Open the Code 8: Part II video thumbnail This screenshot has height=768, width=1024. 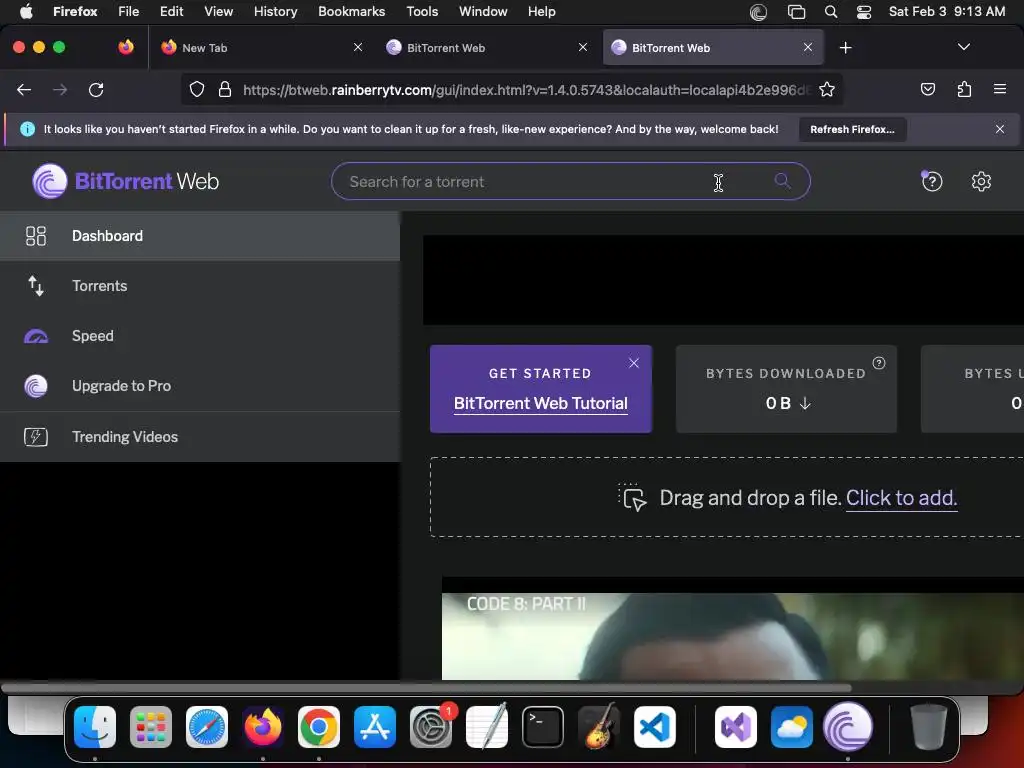(733, 635)
